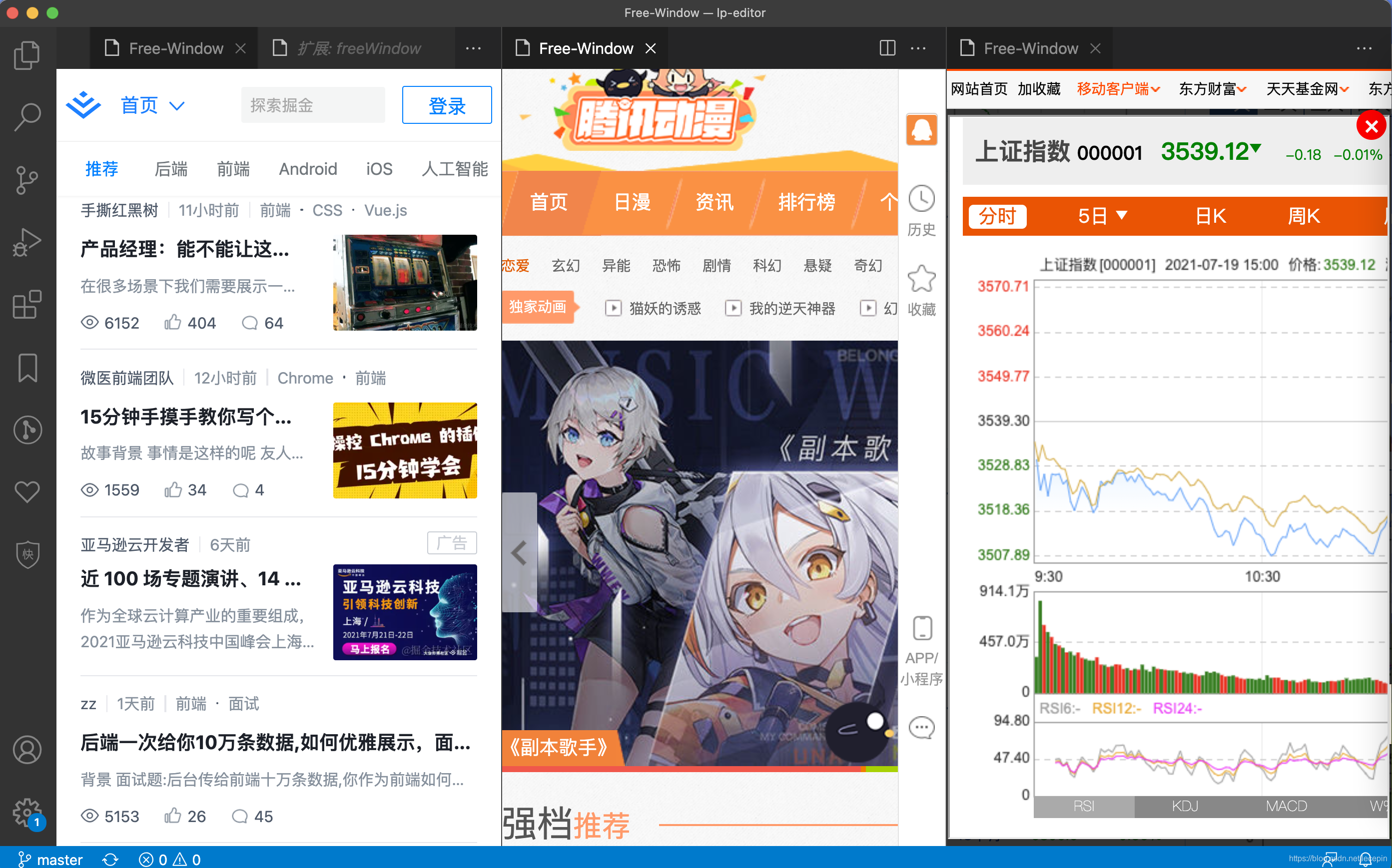This screenshot has height=868, width=1392.
Task: Switch to 扩展: freeWindow tab
Action: tap(358, 48)
